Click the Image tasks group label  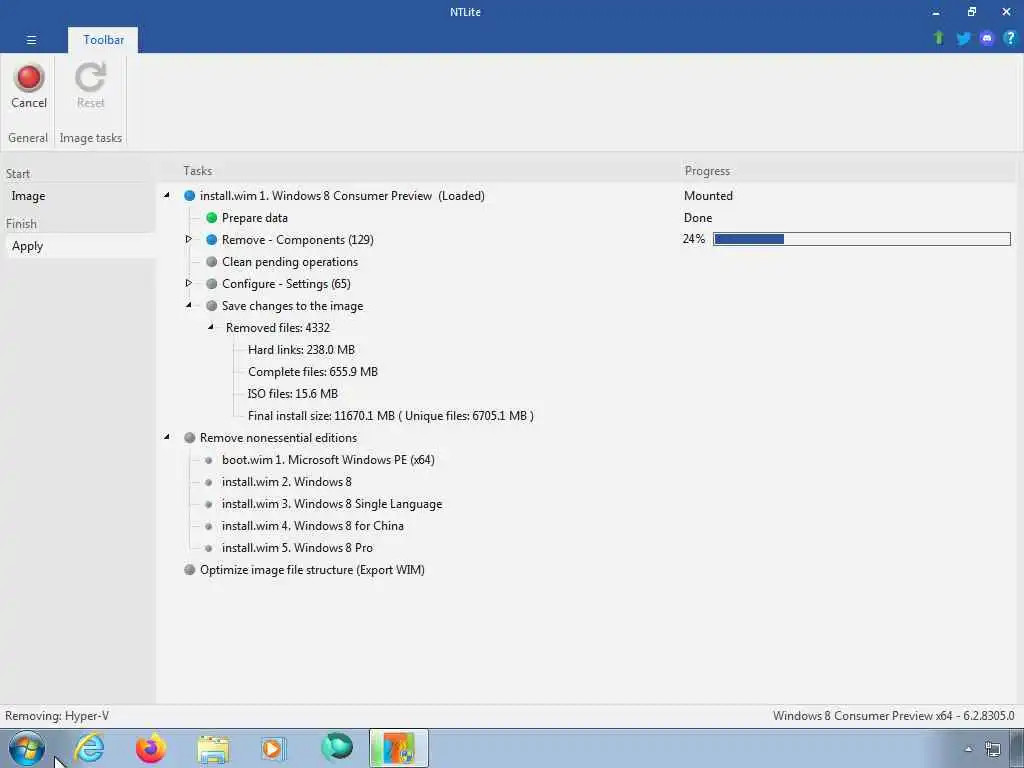pyautogui.click(x=91, y=138)
